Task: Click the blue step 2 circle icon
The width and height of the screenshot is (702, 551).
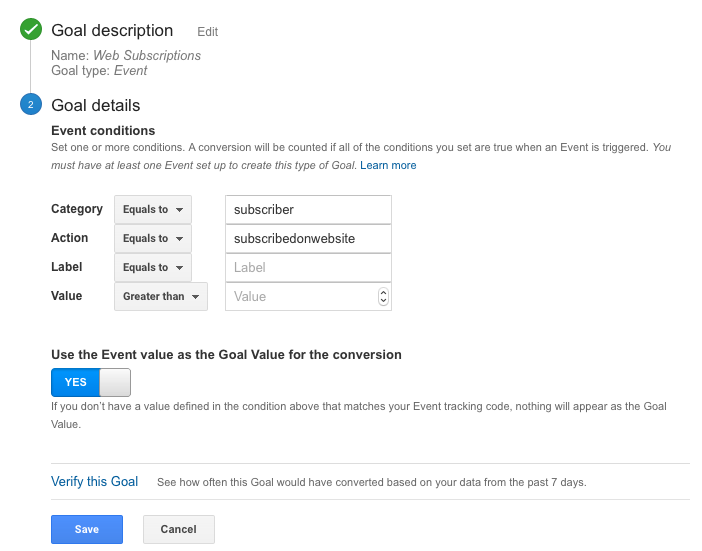Action: coord(31,105)
